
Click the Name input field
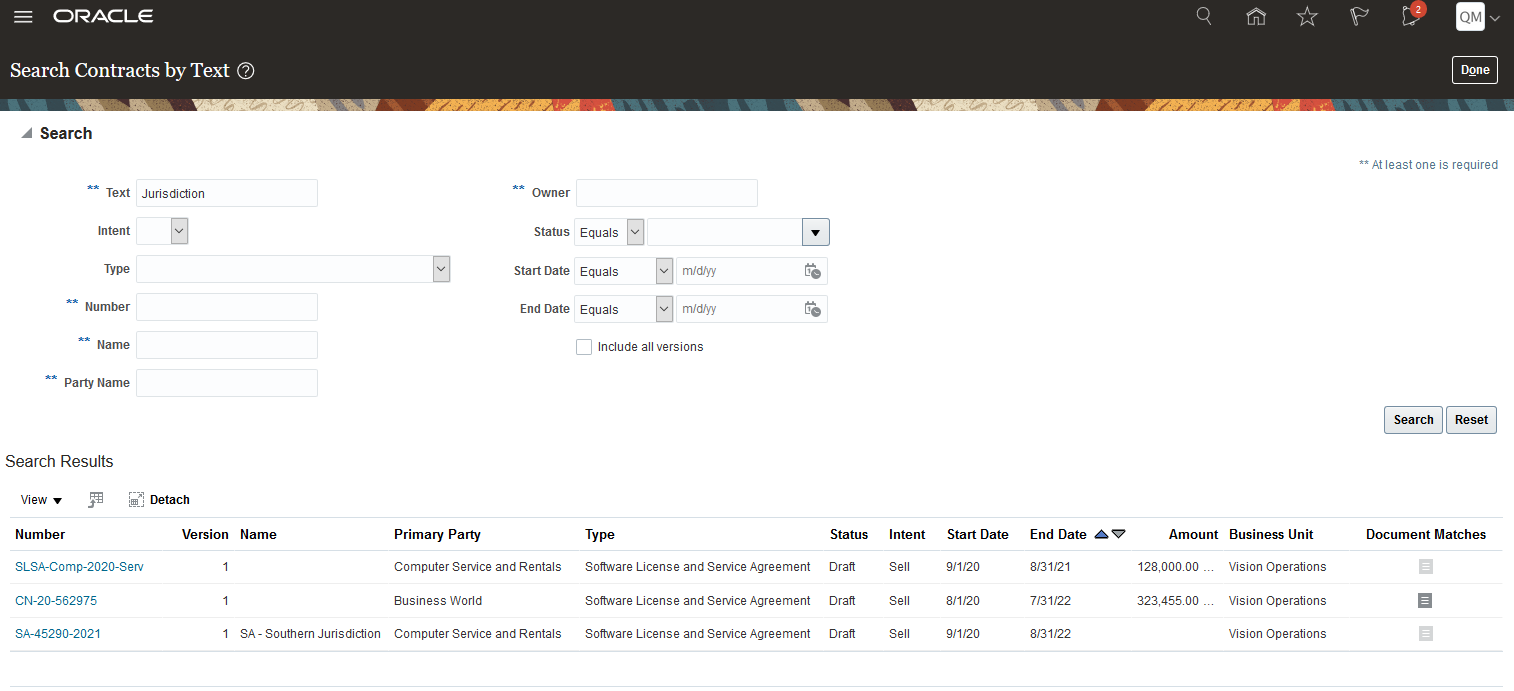[227, 345]
